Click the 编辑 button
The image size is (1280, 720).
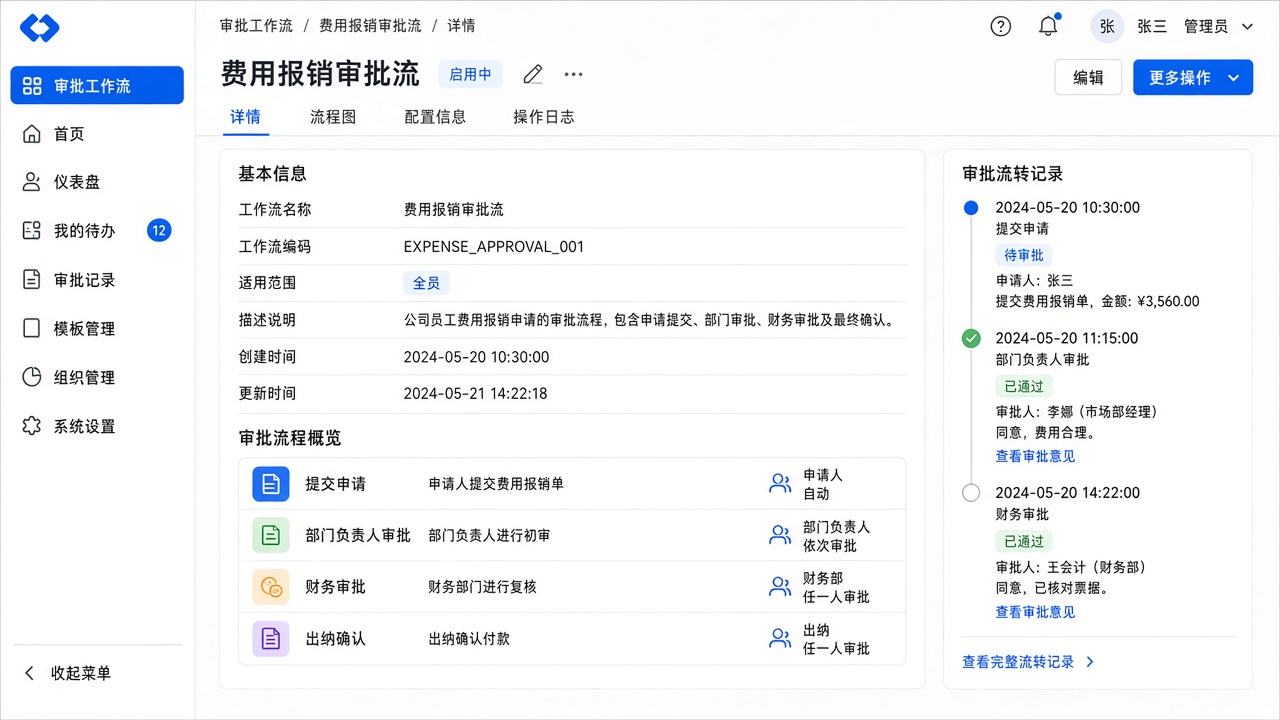click(x=1088, y=77)
